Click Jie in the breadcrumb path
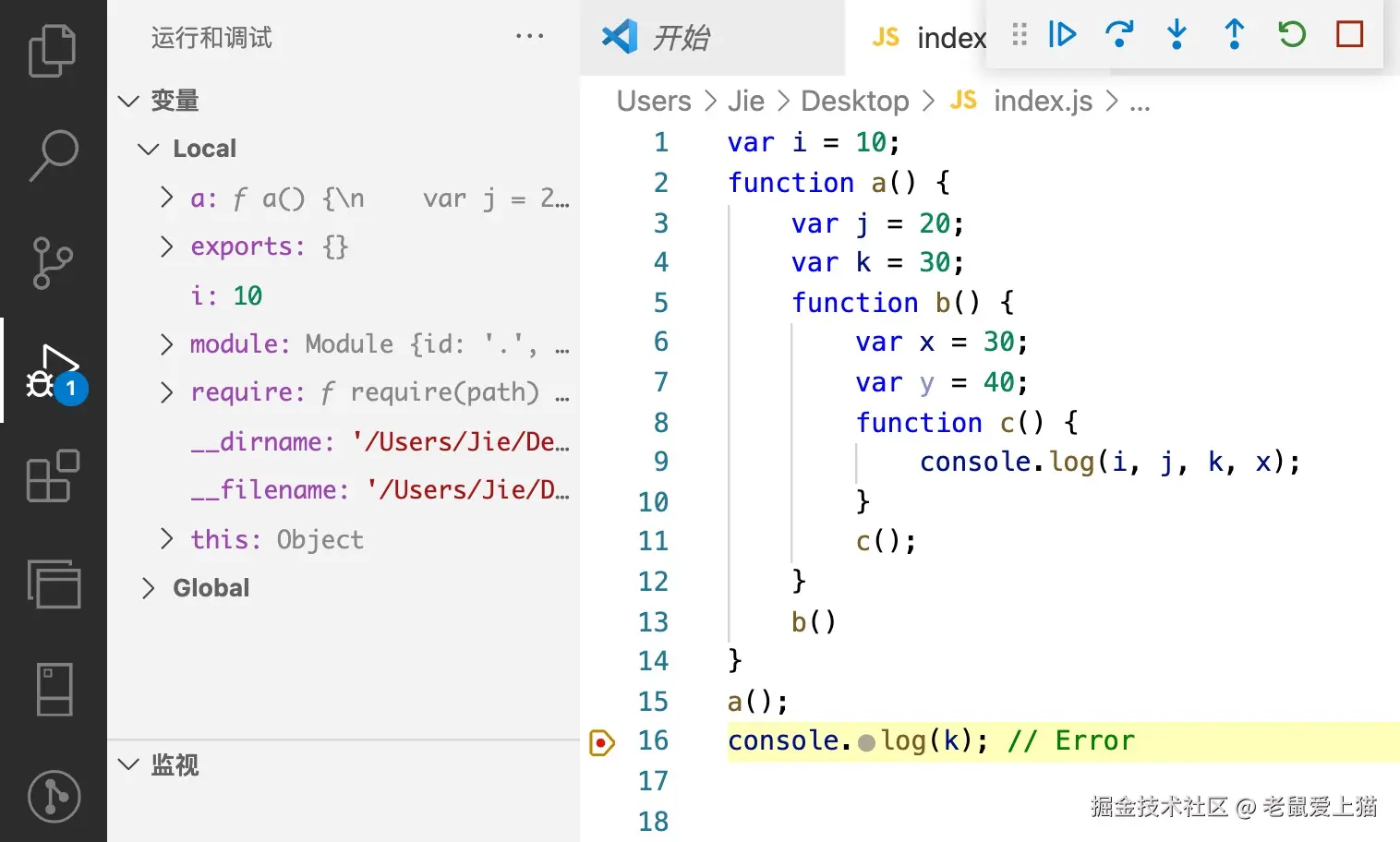Image resolution: width=1400 pixels, height=842 pixels. click(745, 101)
